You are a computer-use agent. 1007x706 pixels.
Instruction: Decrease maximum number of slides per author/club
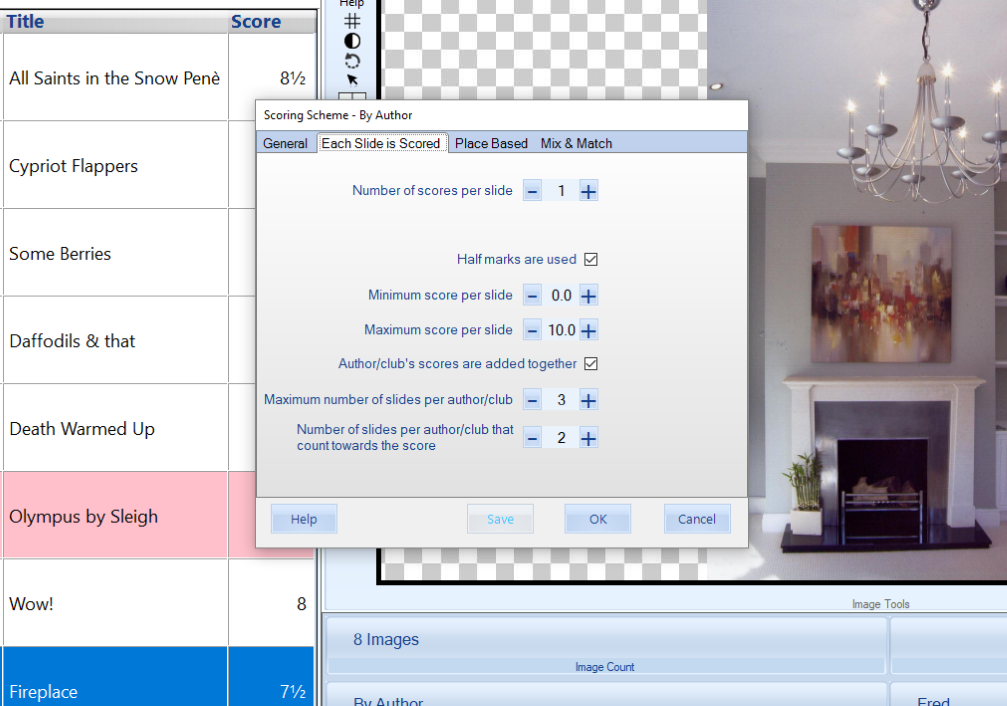pos(532,401)
